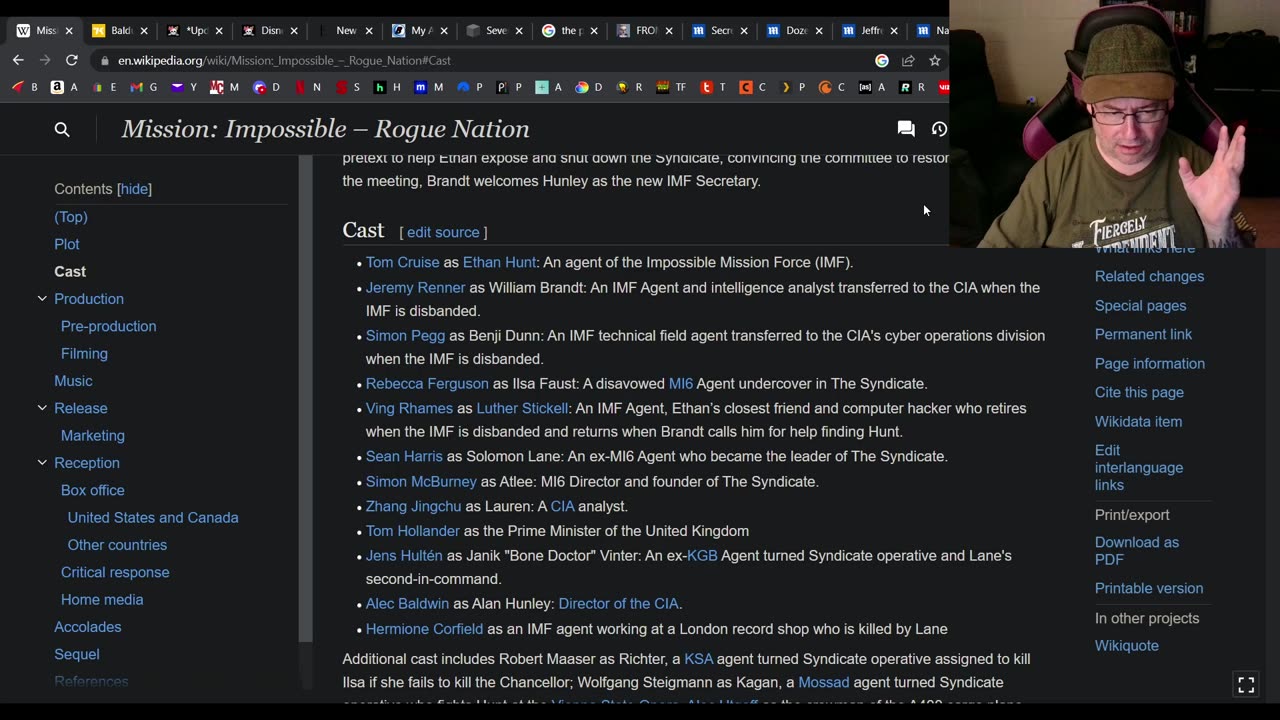Open Cite this page link

[1139, 393]
